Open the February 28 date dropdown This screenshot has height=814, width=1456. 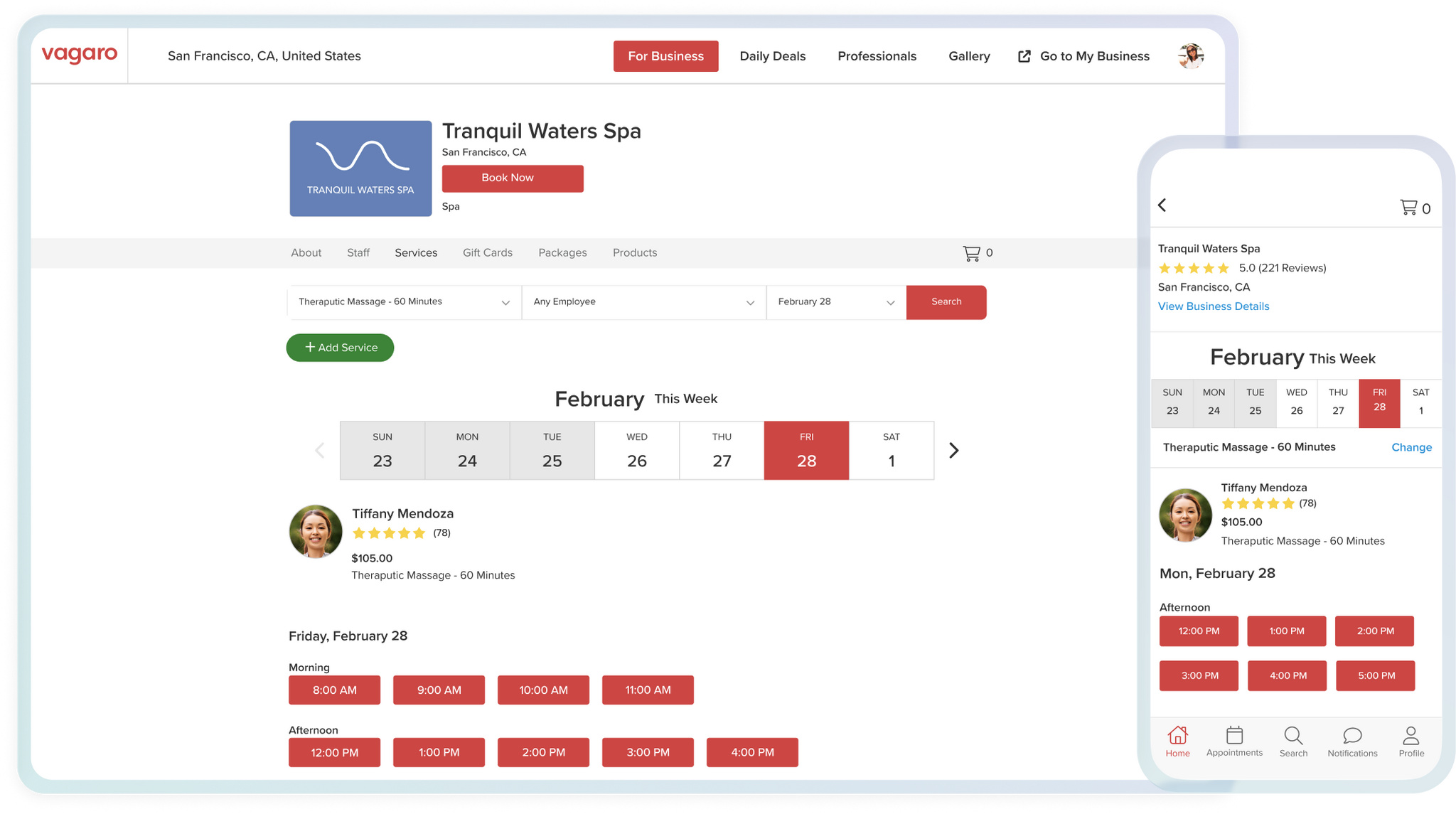point(837,302)
